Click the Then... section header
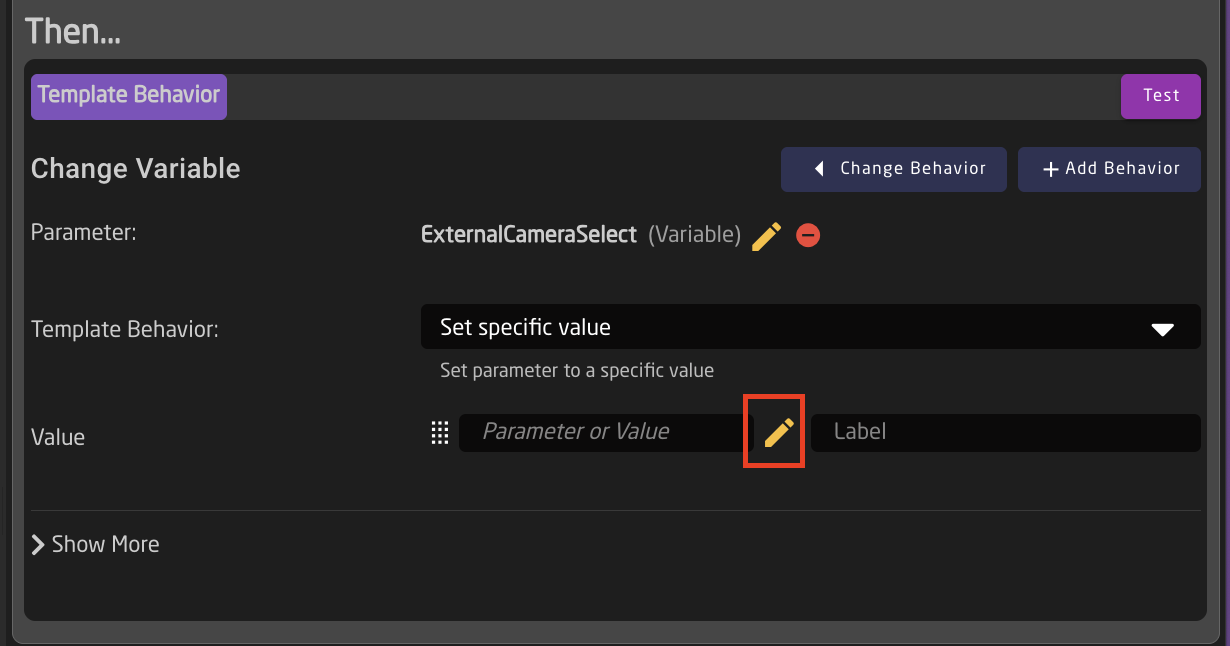This screenshot has height=646, width=1230. click(x=73, y=32)
